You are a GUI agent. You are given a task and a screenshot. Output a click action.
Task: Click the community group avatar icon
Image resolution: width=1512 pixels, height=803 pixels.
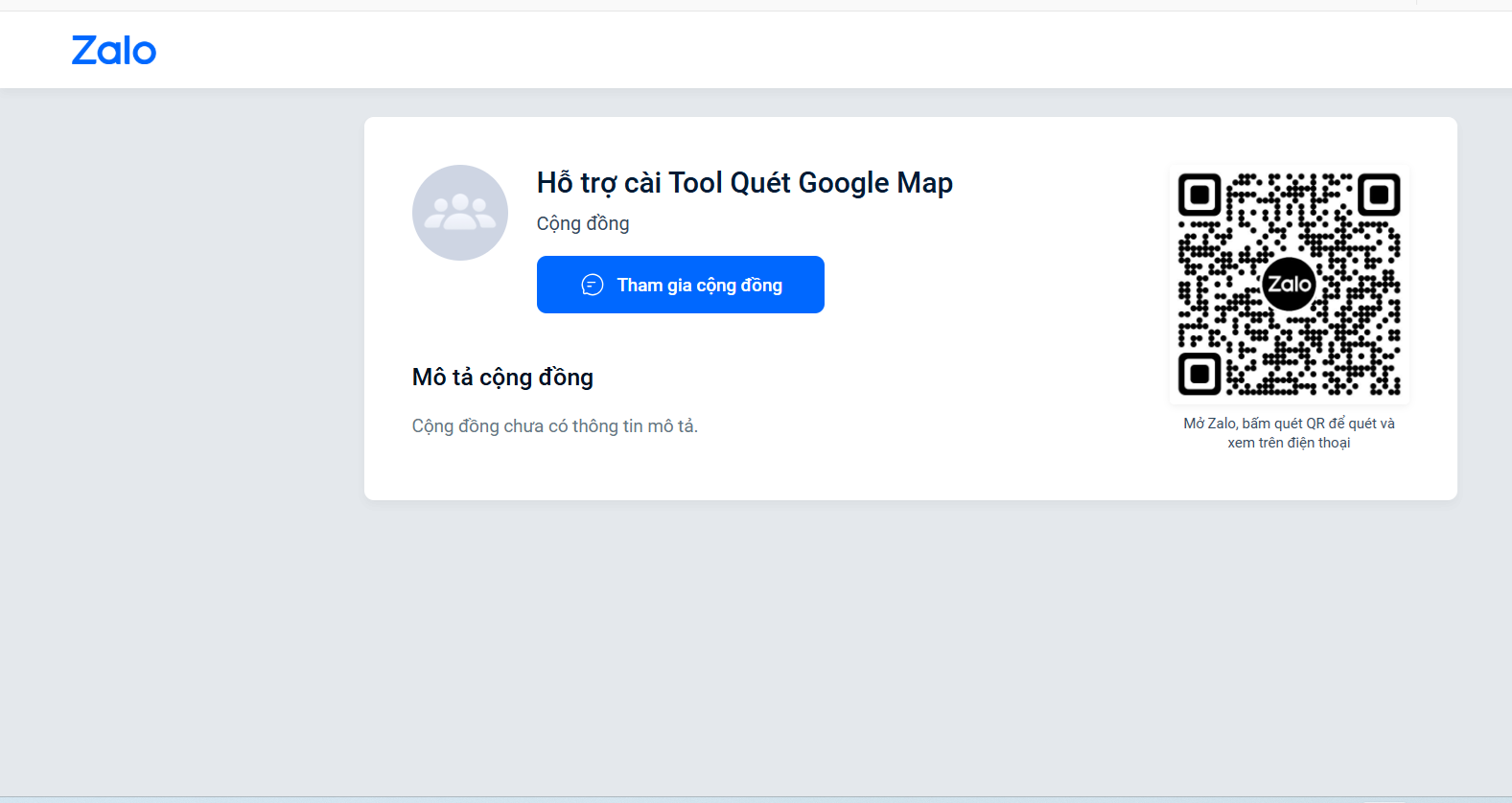click(x=460, y=213)
